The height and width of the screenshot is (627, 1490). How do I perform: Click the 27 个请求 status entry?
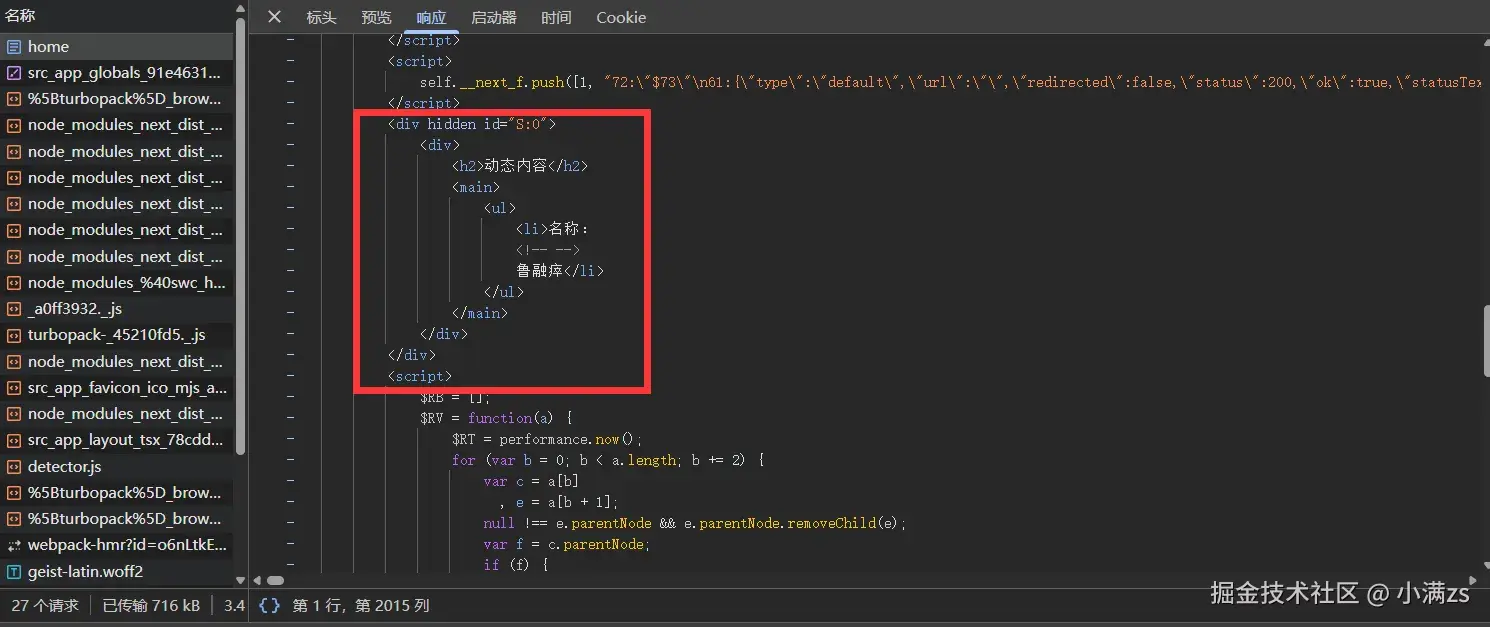tap(45, 605)
